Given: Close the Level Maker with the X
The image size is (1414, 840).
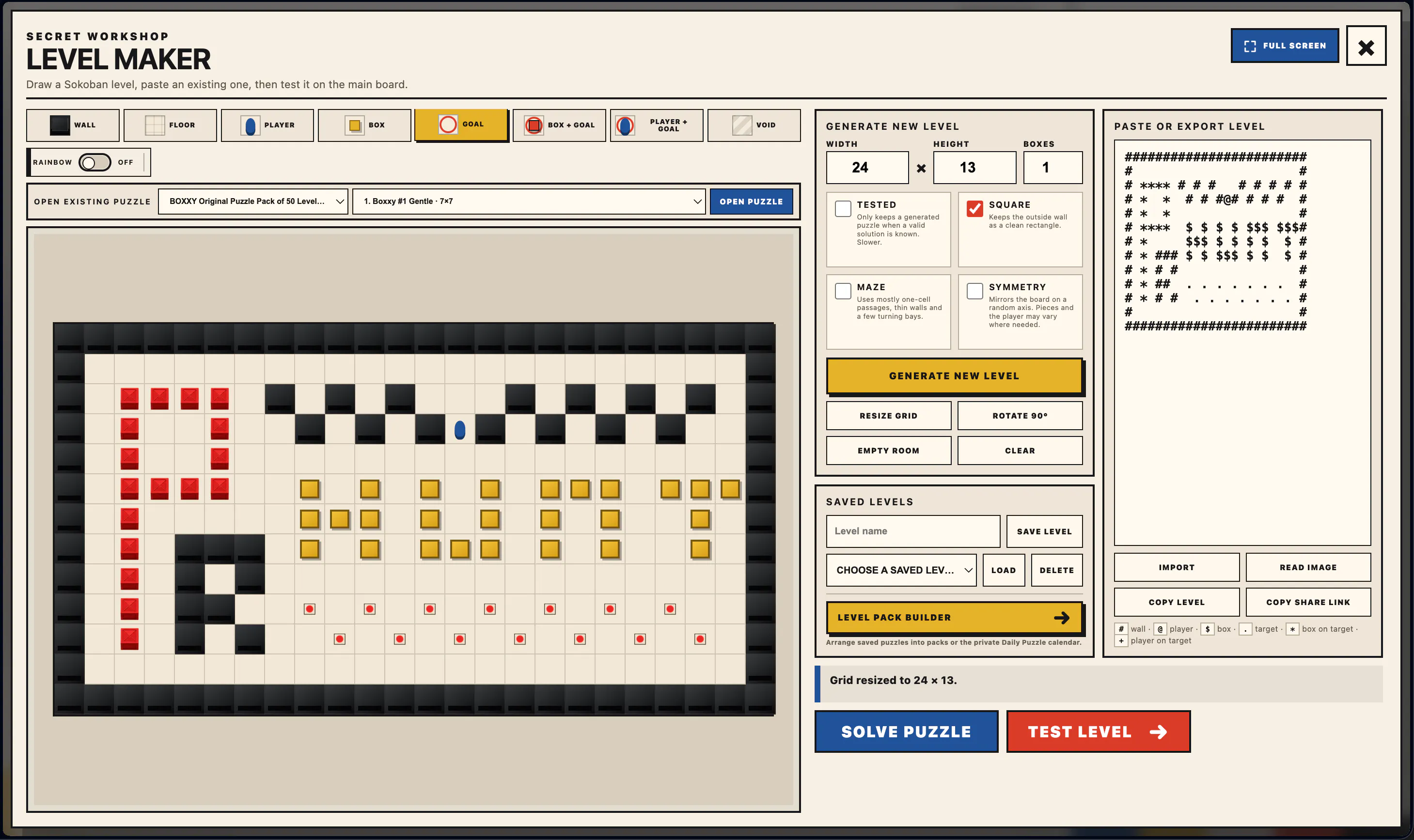Looking at the screenshot, I should (1366, 46).
